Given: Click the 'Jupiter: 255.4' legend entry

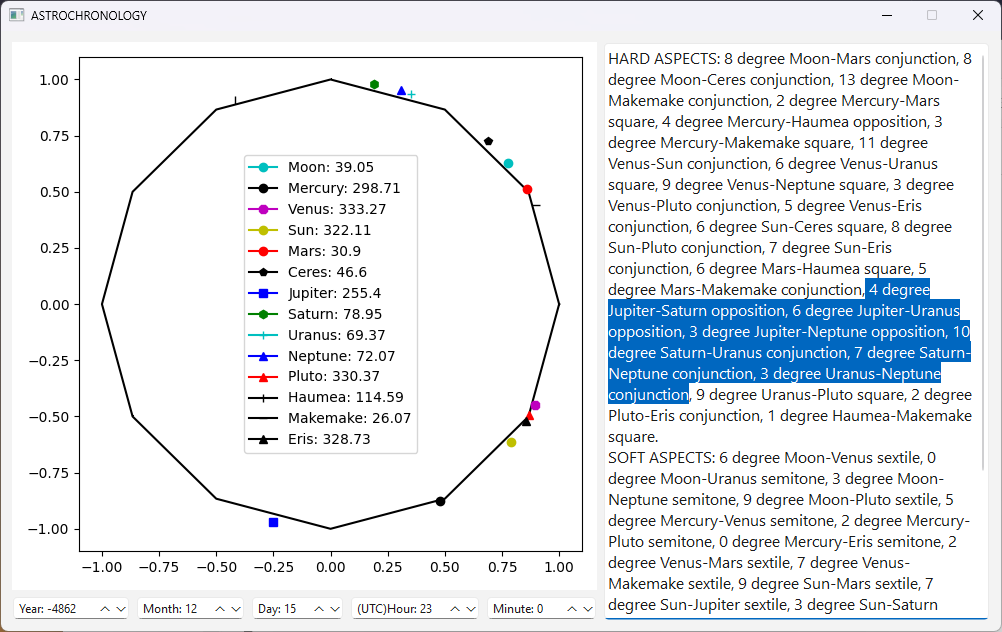Looking at the screenshot, I should pos(314,293).
